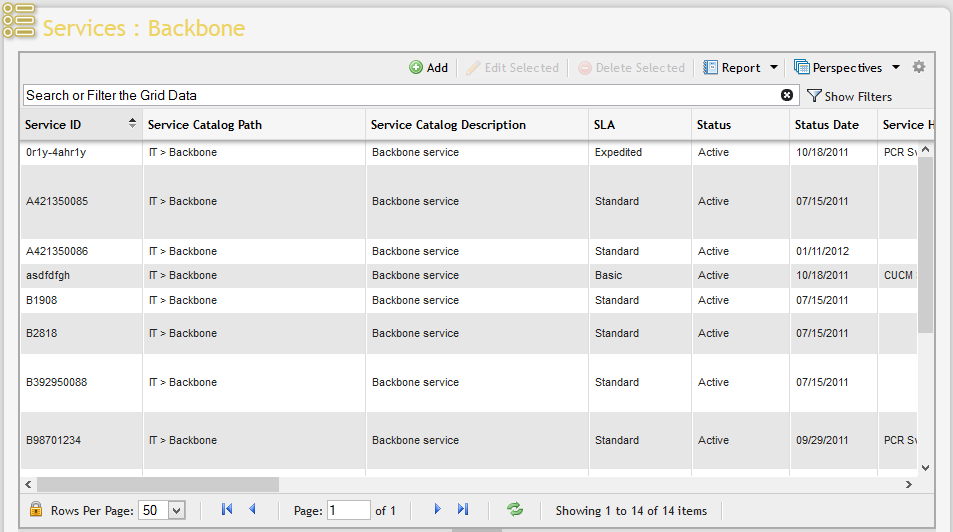Image resolution: width=953 pixels, height=532 pixels.
Task: Sort by Service ID column header
Action: [53, 125]
